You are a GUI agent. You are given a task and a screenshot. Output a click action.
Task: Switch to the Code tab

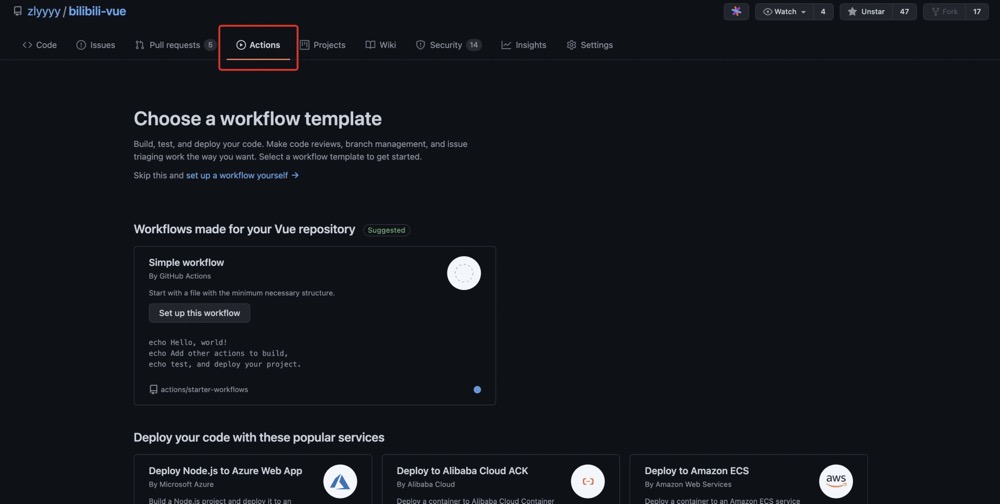pyautogui.click(x=40, y=45)
